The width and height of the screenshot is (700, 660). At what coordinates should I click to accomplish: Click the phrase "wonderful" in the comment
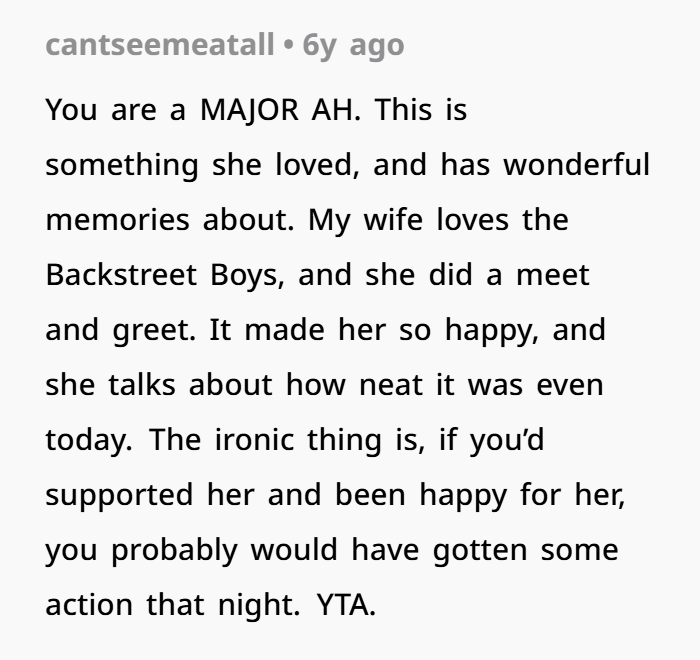(575, 165)
